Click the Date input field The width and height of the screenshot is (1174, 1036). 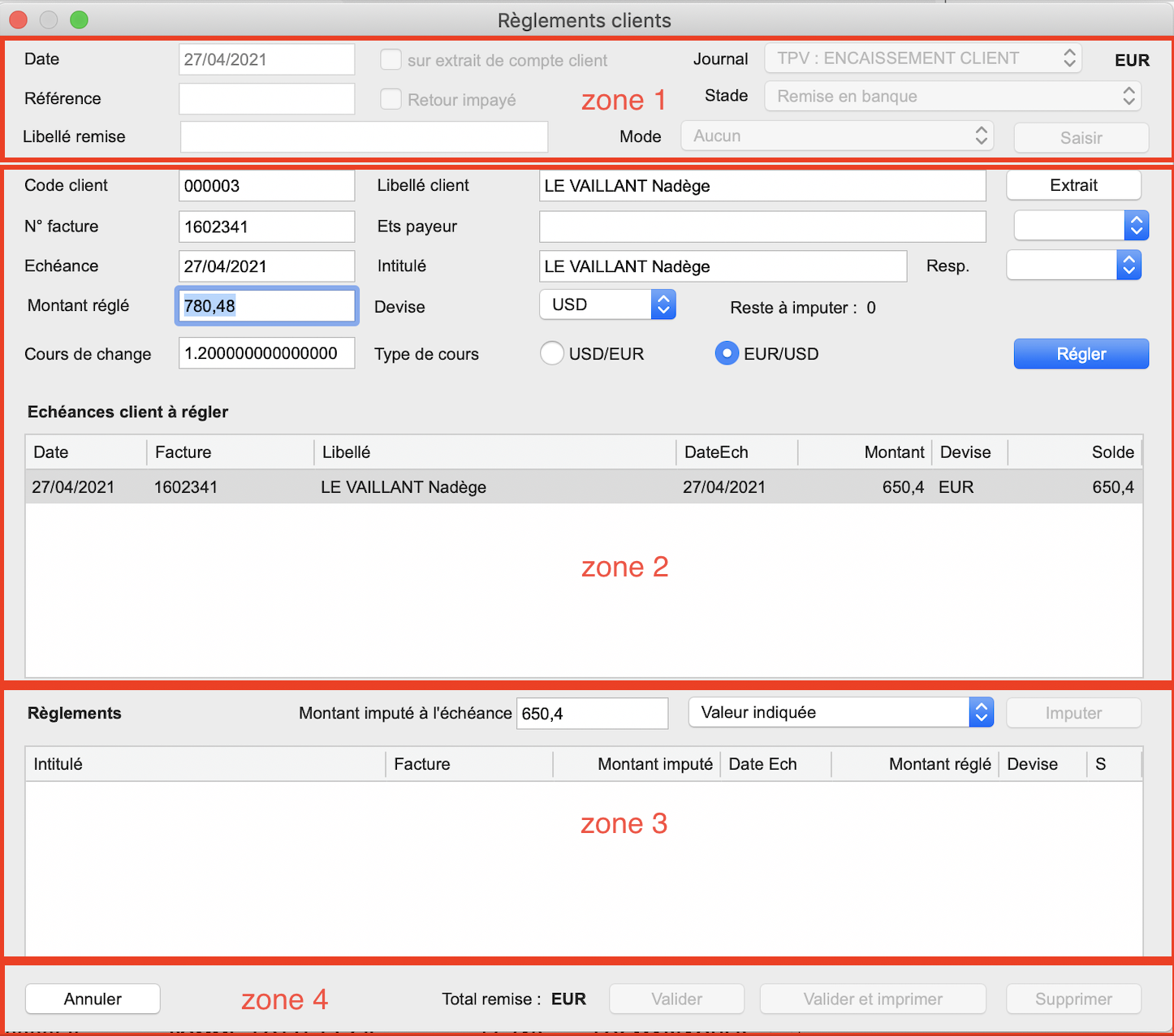pyautogui.click(x=266, y=59)
